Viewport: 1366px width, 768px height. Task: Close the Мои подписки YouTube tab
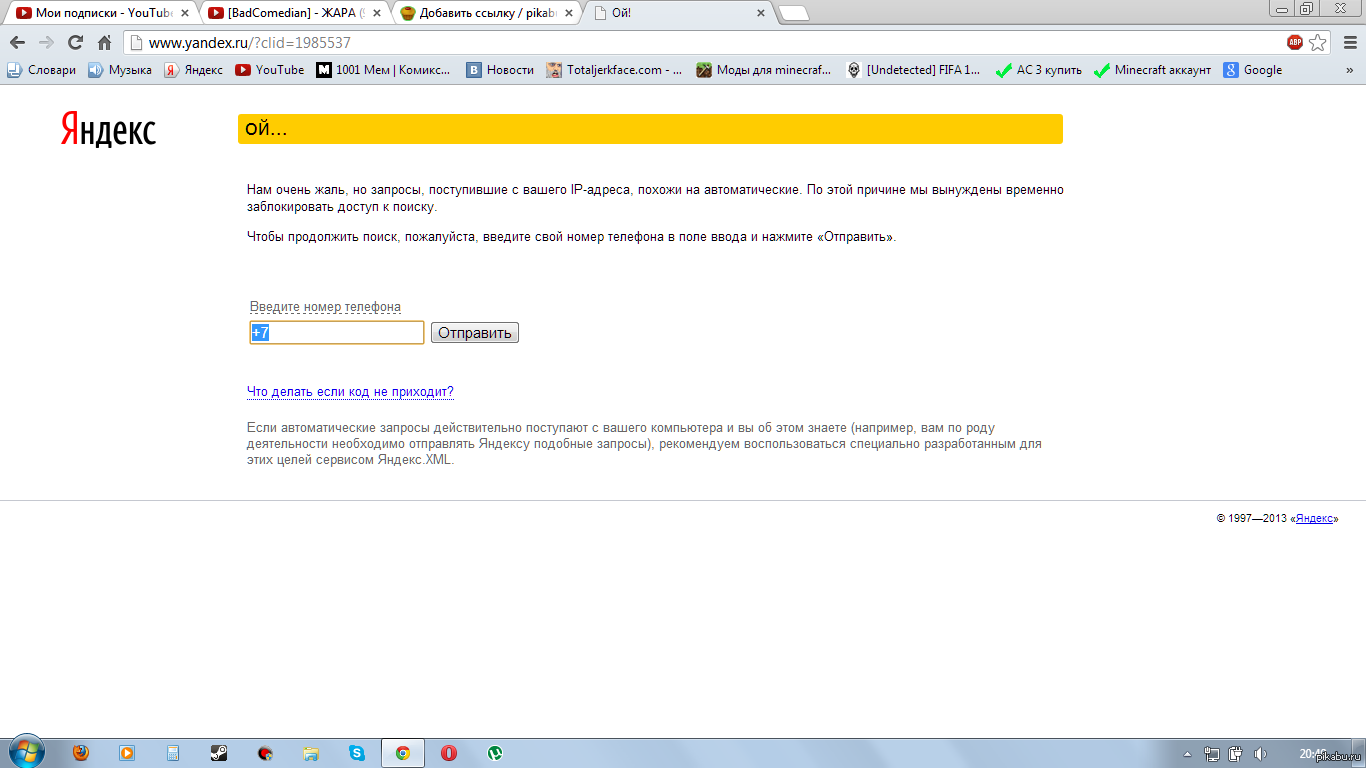184,13
